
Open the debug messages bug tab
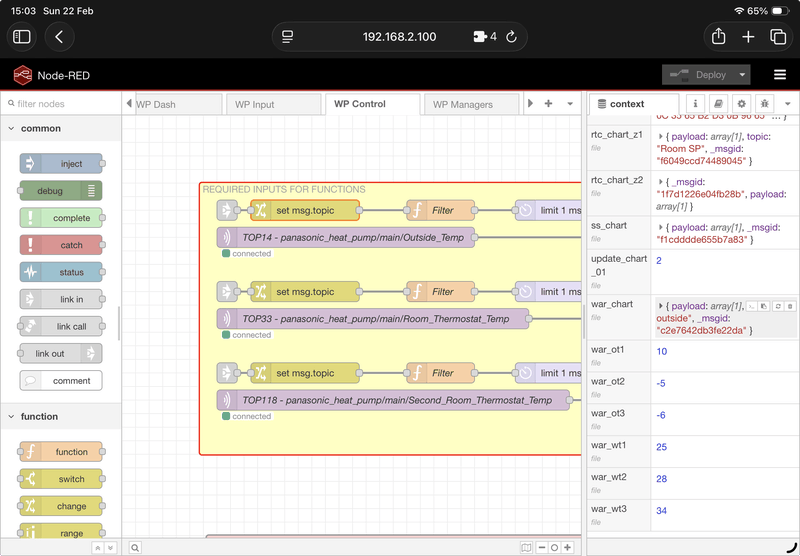point(764,104)
